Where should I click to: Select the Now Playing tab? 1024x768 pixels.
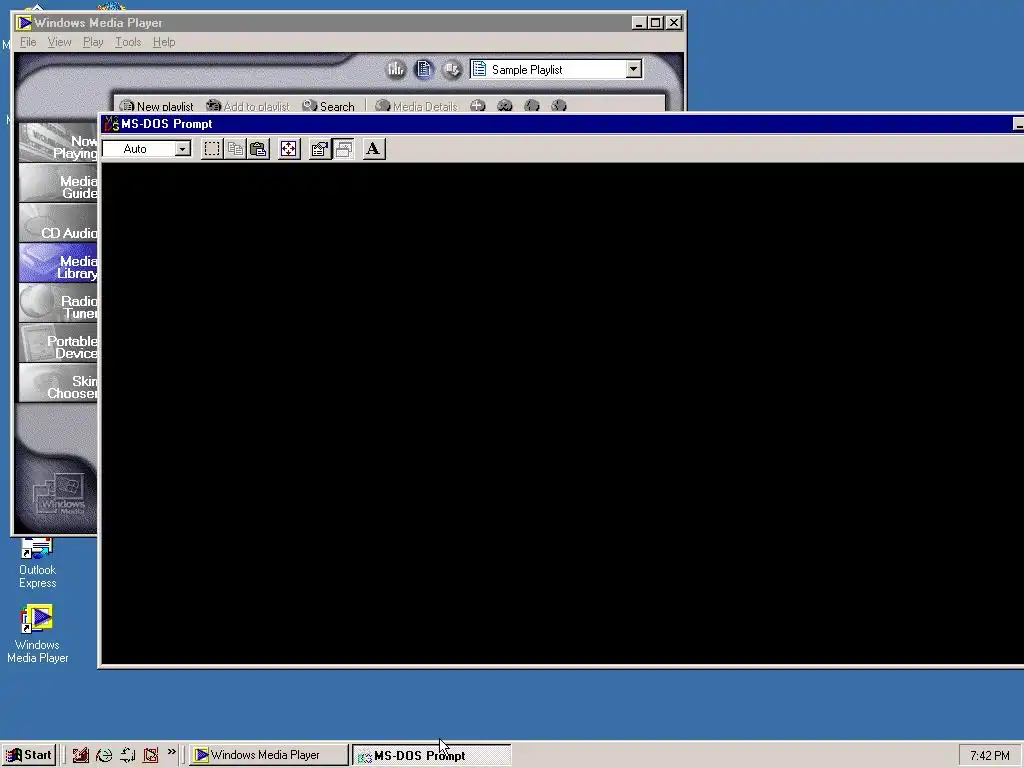click(59, 143)
